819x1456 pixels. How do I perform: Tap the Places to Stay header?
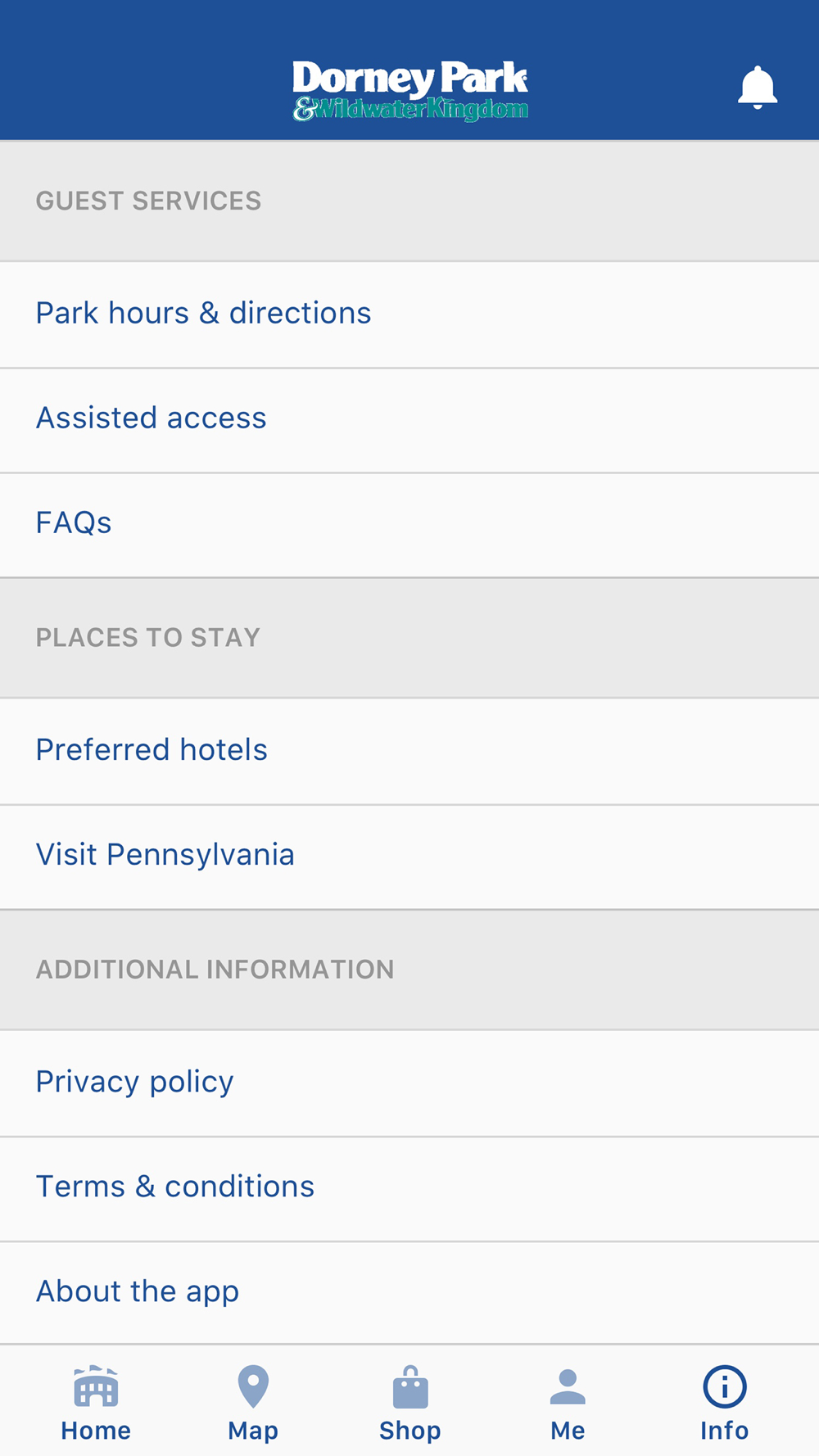pyautogui.click(x=148, y=637)
